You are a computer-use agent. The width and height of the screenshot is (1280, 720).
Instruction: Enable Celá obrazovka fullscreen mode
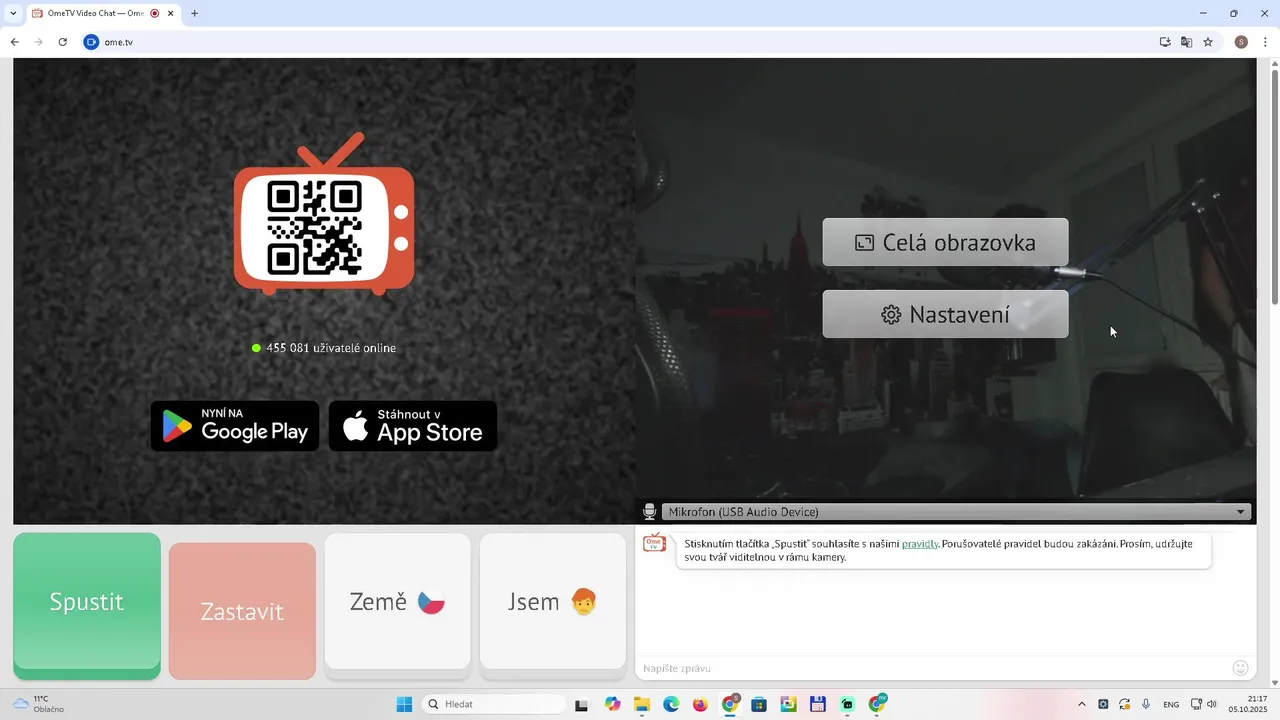[945, 242]
